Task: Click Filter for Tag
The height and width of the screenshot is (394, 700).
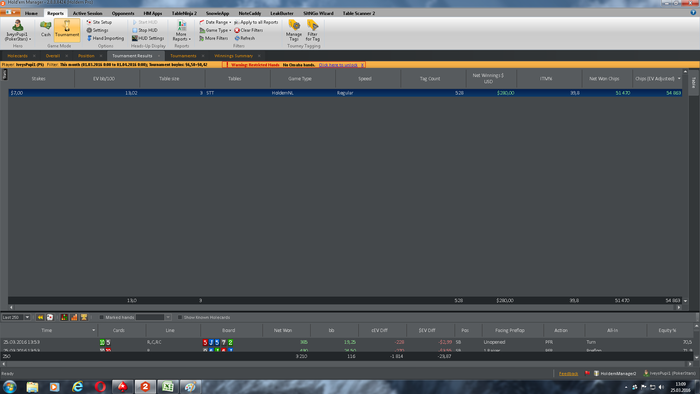Action: pos(312,30)
